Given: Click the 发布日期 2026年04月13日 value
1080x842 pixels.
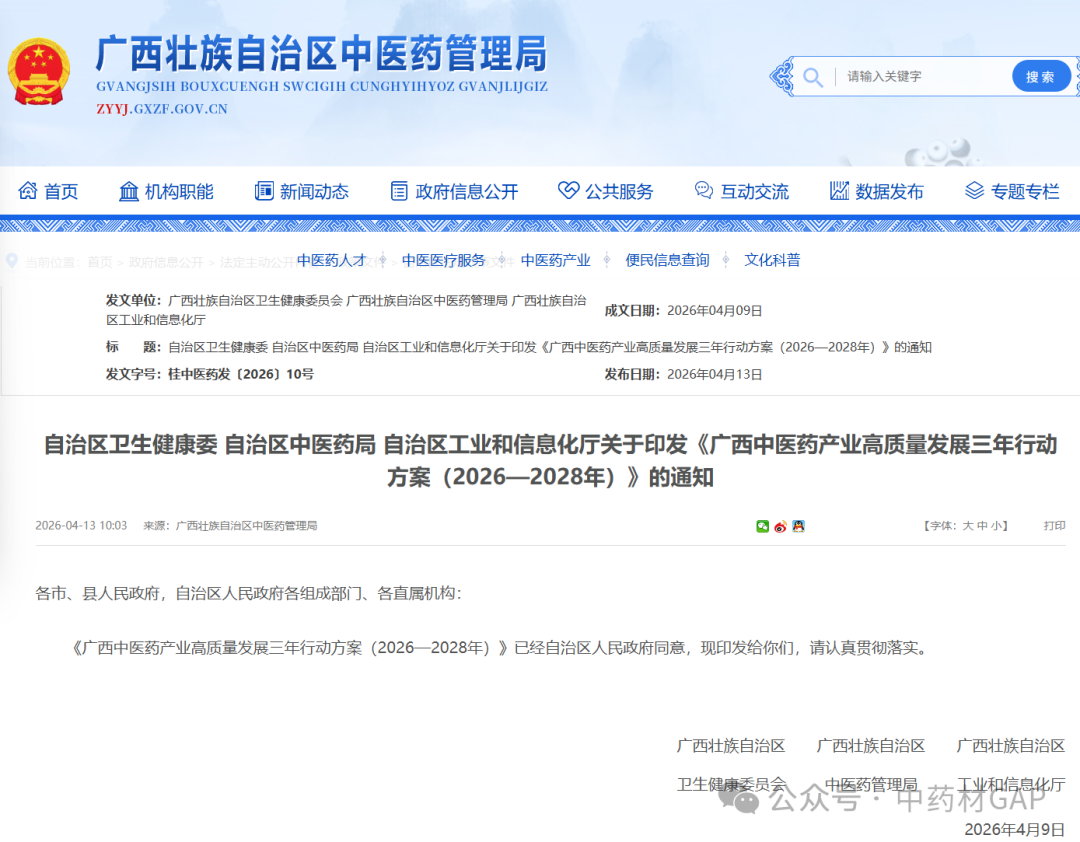Looking at the screenshot, I should tap(715, 374).
